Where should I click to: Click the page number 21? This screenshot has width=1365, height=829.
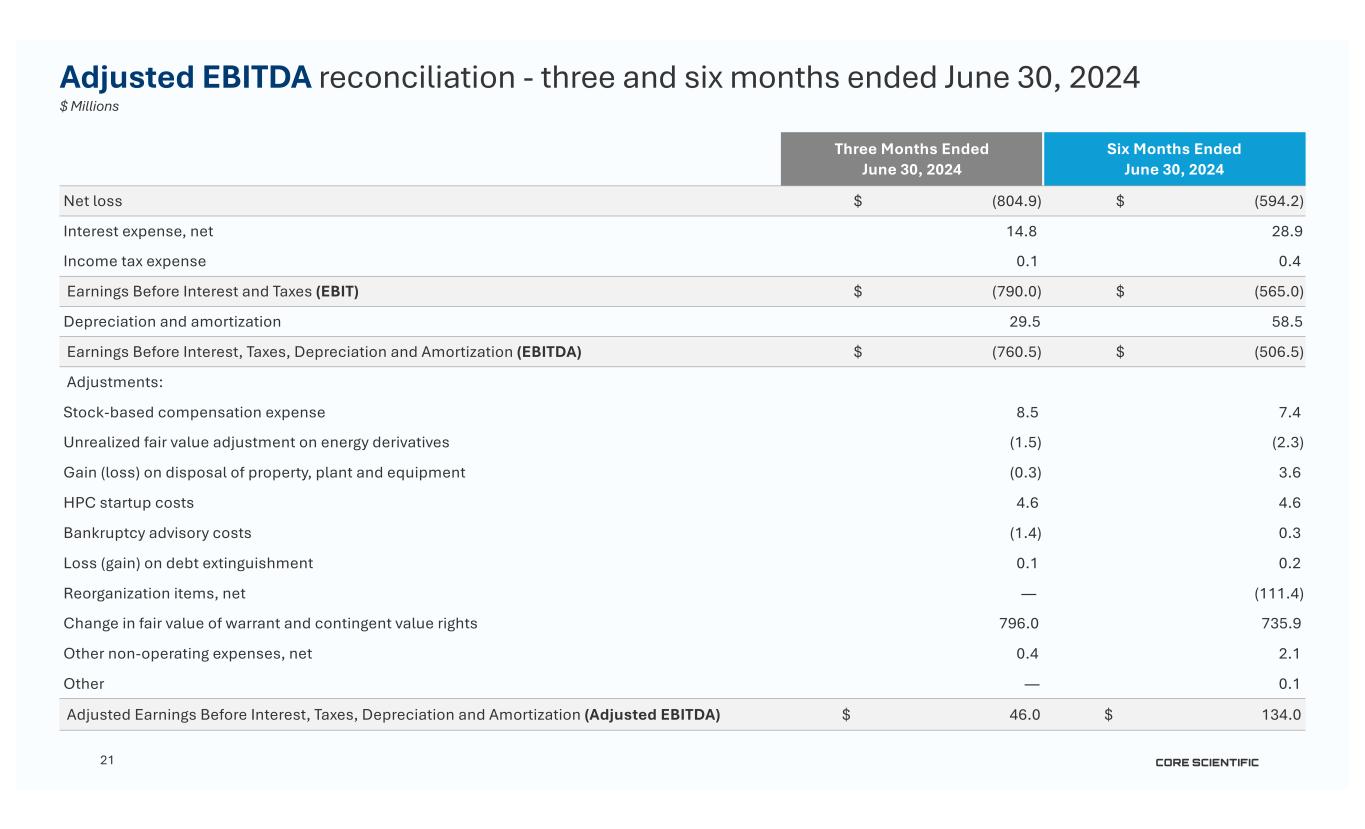(x=107, y=761)
